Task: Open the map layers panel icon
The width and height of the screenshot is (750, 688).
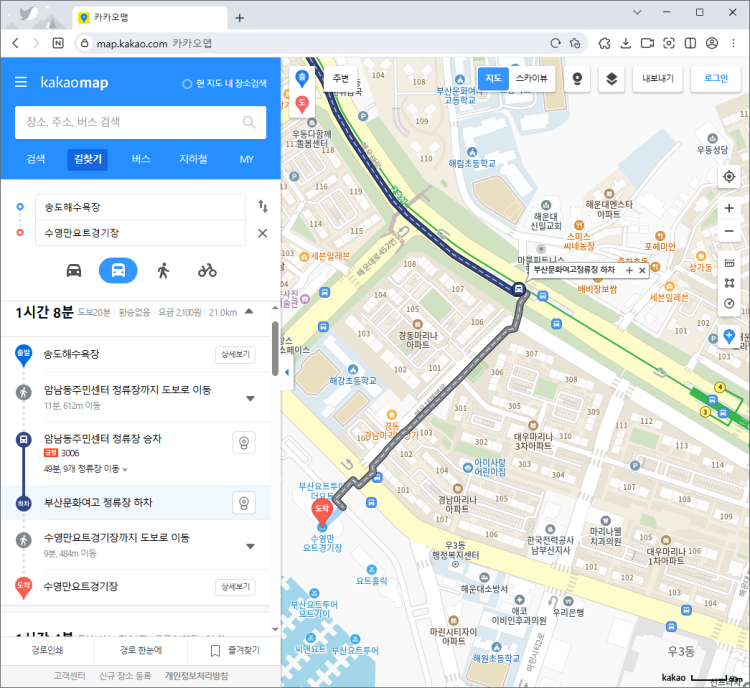Action: click(613, 78)
